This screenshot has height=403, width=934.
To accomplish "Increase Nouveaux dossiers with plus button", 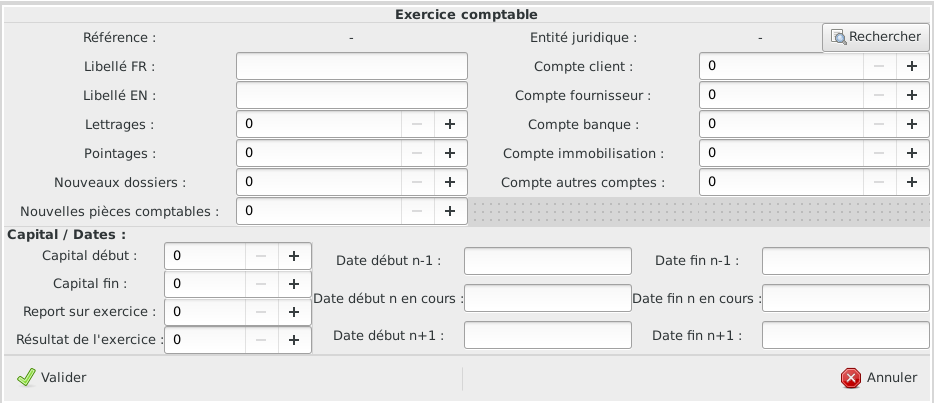I will tap(450, 182).
